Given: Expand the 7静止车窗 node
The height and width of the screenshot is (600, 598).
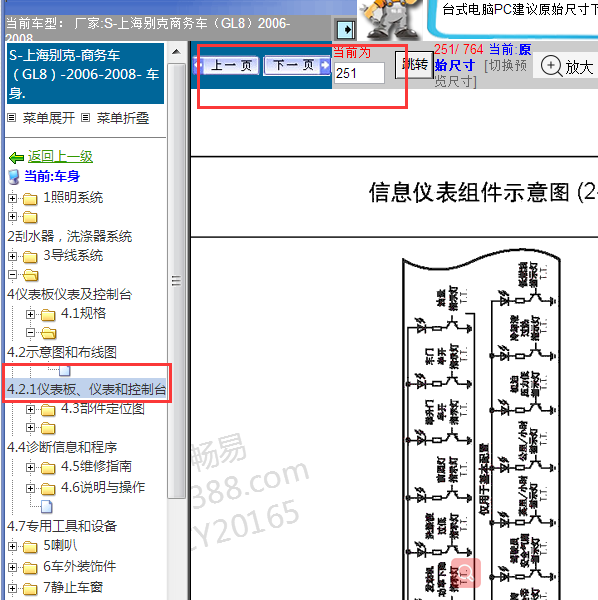Looking at the screenshot, I should [12, 588].
